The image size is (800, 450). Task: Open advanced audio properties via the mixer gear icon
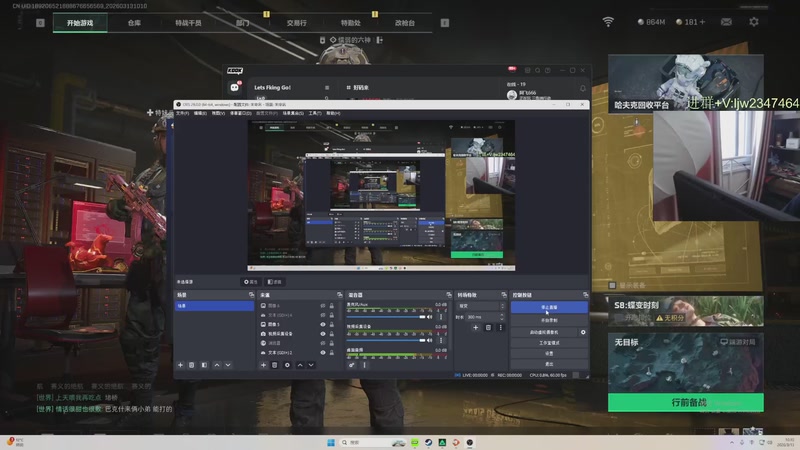pos(351,365)
